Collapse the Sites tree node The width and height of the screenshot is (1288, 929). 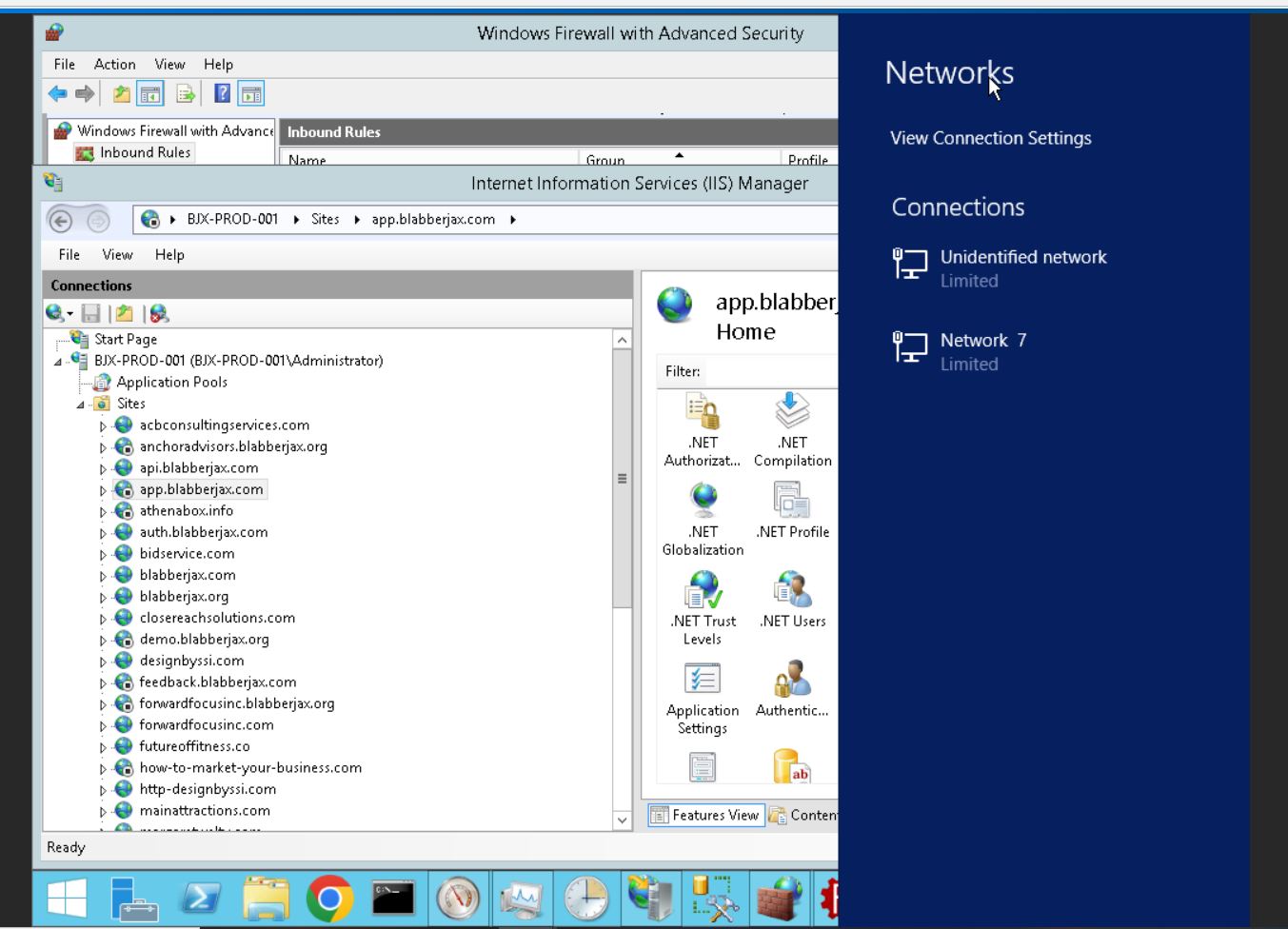coord(81,405)
